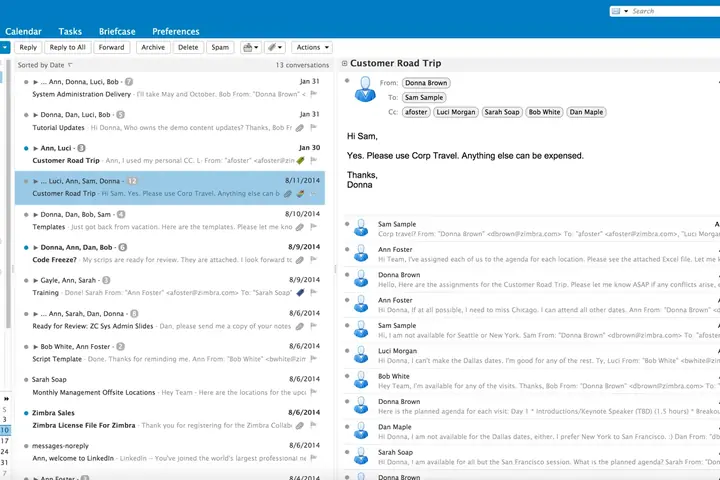
Task: Click Bob White's avatar in the thread
Action: coord(361,379)
